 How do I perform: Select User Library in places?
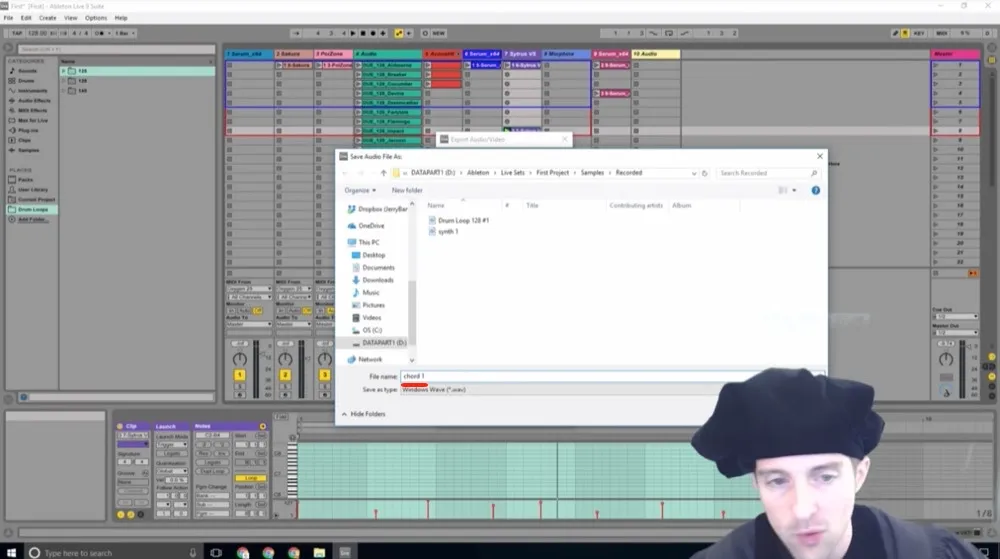[33, 189]
